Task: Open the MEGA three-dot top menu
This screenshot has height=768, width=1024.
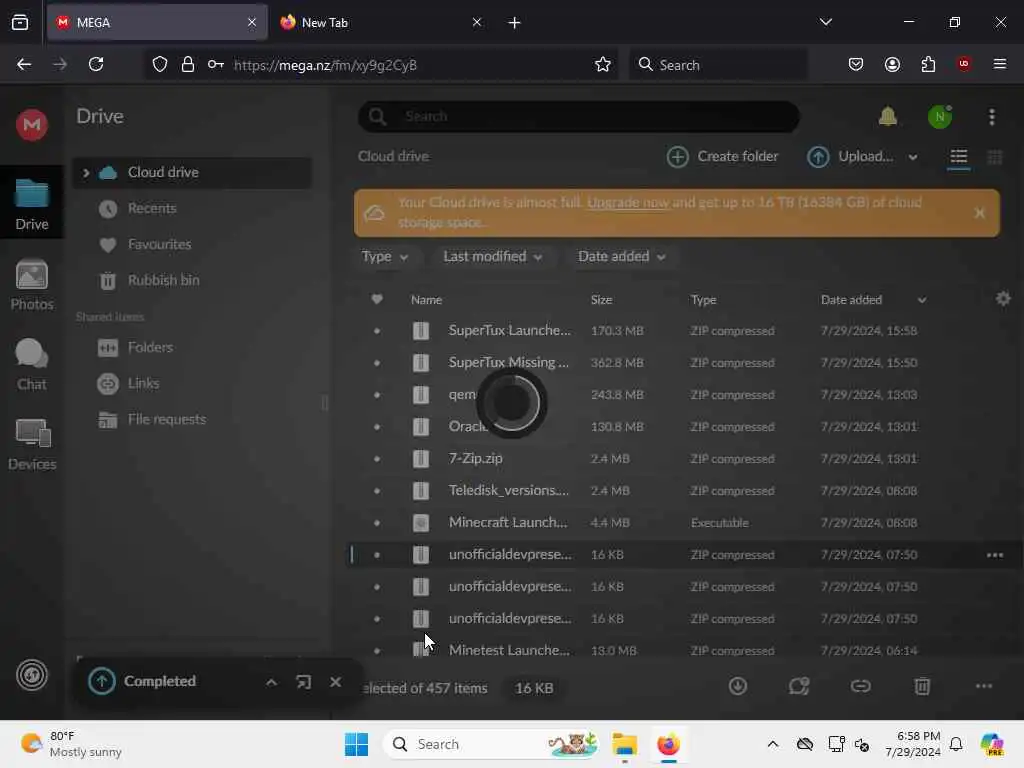Action: click(991, 117)
